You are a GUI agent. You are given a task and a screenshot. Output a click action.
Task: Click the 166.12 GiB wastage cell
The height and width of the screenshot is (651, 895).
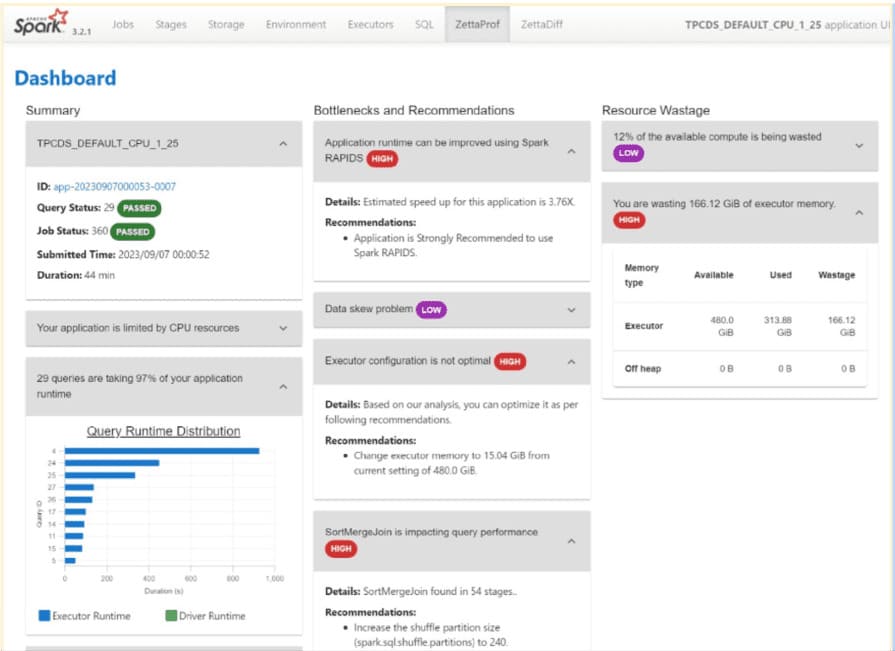click(x=842, y=326)
